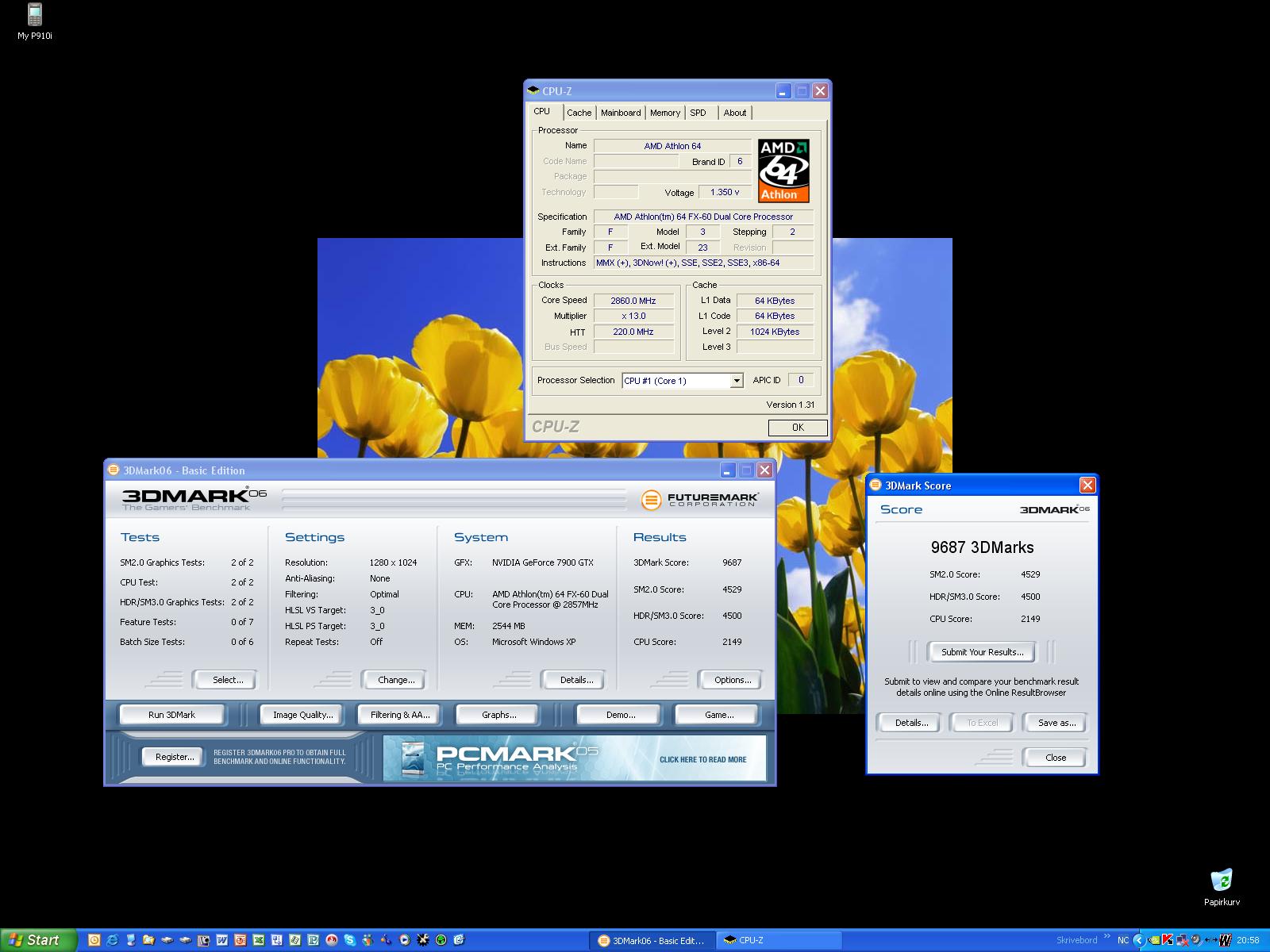Switch to the About tab in CPU-Z
Viewport: 1270px width, 952px height.
pos(735,113)
